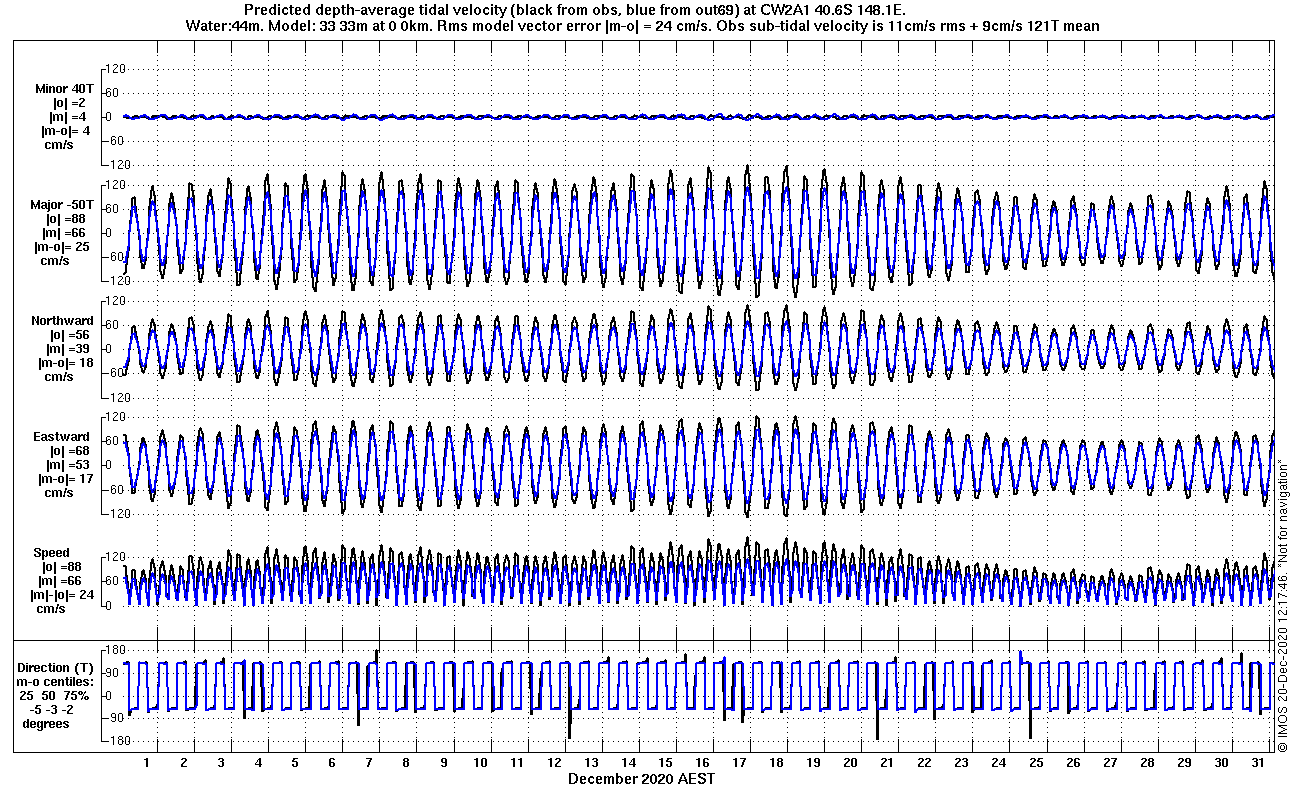
Task: Click the '|m-o|= 25' value in the Major panel
Action: [x=63, y=247]
